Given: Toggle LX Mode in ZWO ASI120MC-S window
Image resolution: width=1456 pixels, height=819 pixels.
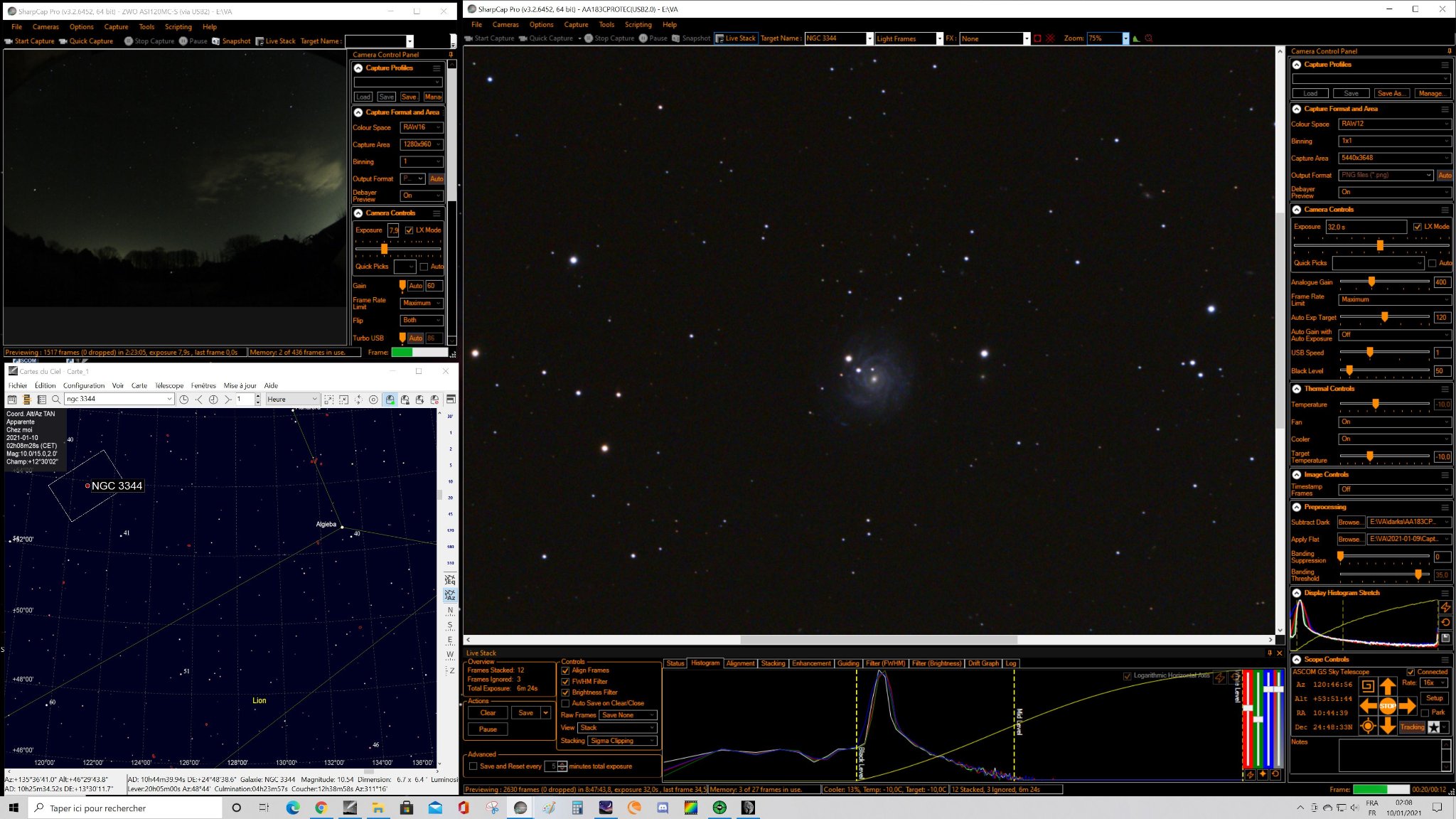Looking at the screenshot, I should tap(409, 230).
